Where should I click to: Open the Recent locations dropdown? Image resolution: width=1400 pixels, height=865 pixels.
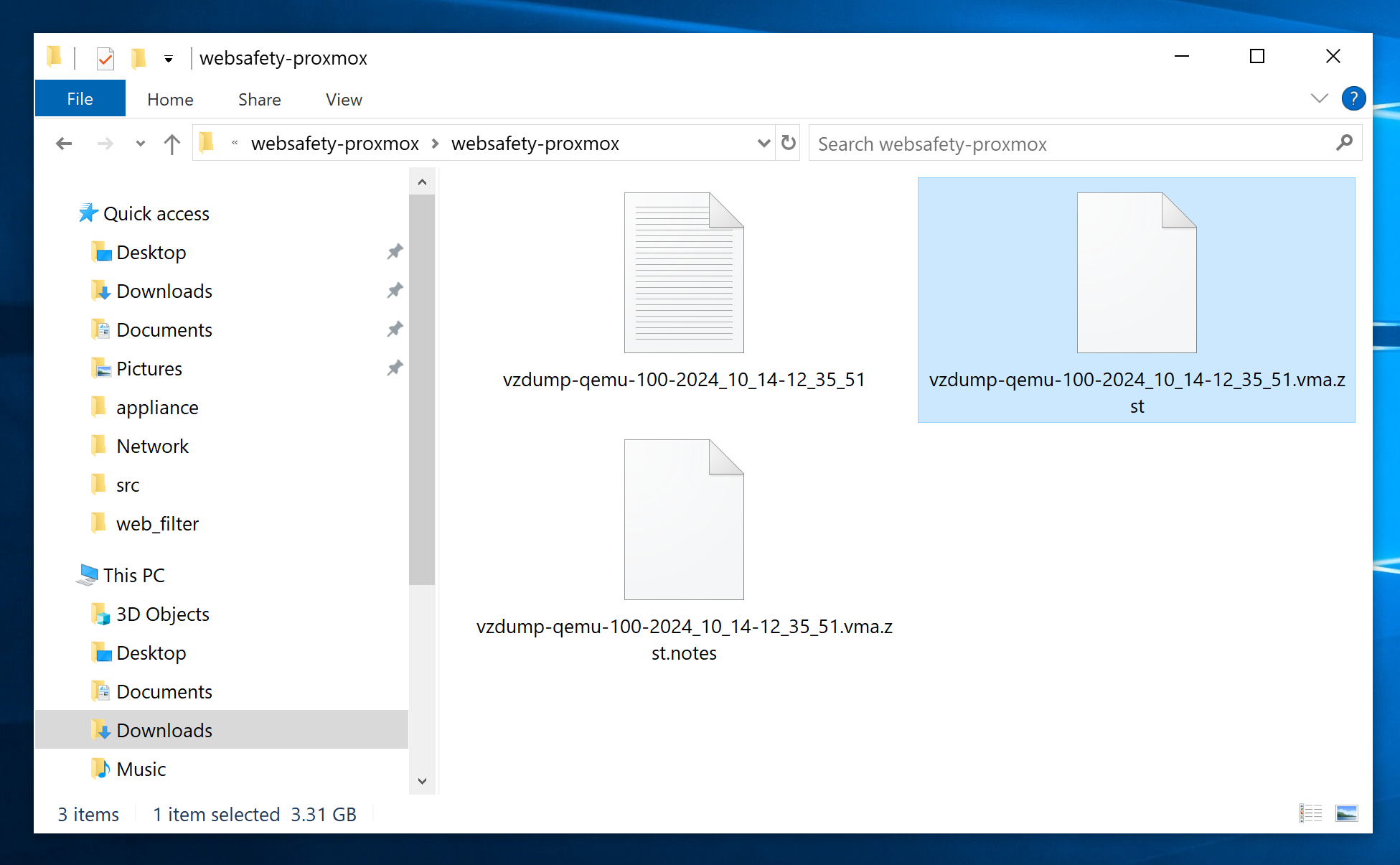pyautogui.click(x=140, y=144)
